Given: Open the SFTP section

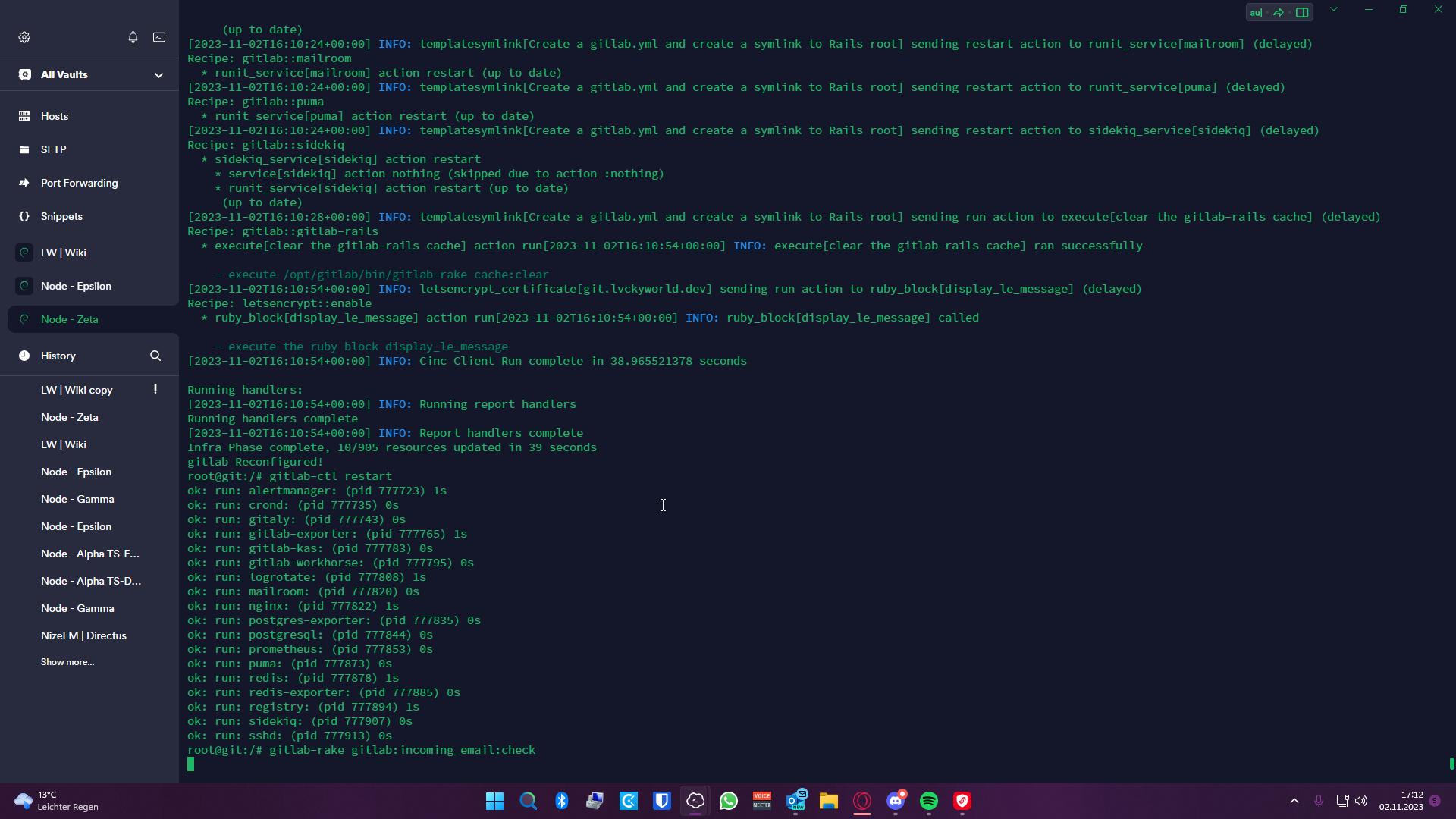Looking at the screenshot, I should 53,149.
